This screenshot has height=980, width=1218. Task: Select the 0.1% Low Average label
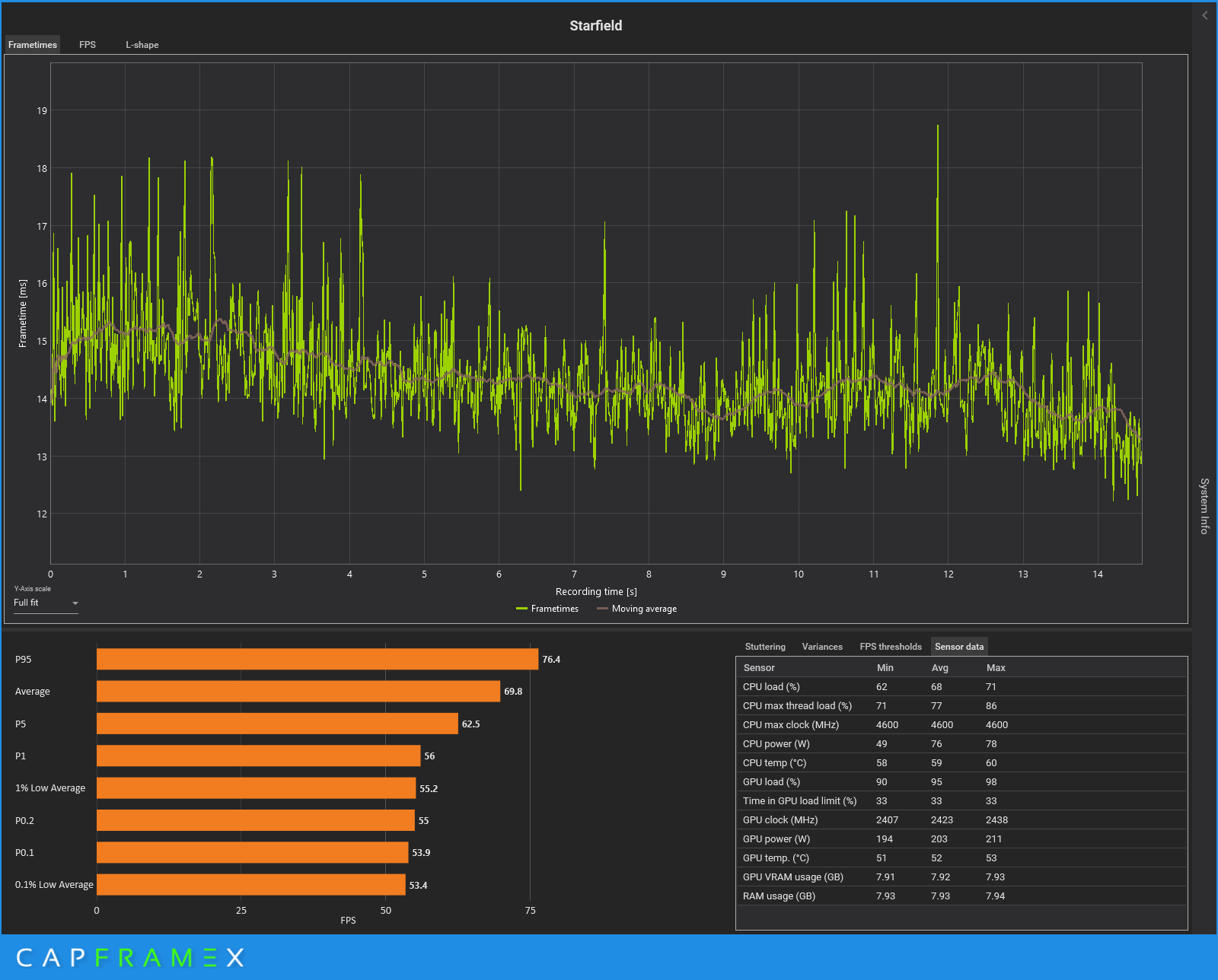coord(54,884)
